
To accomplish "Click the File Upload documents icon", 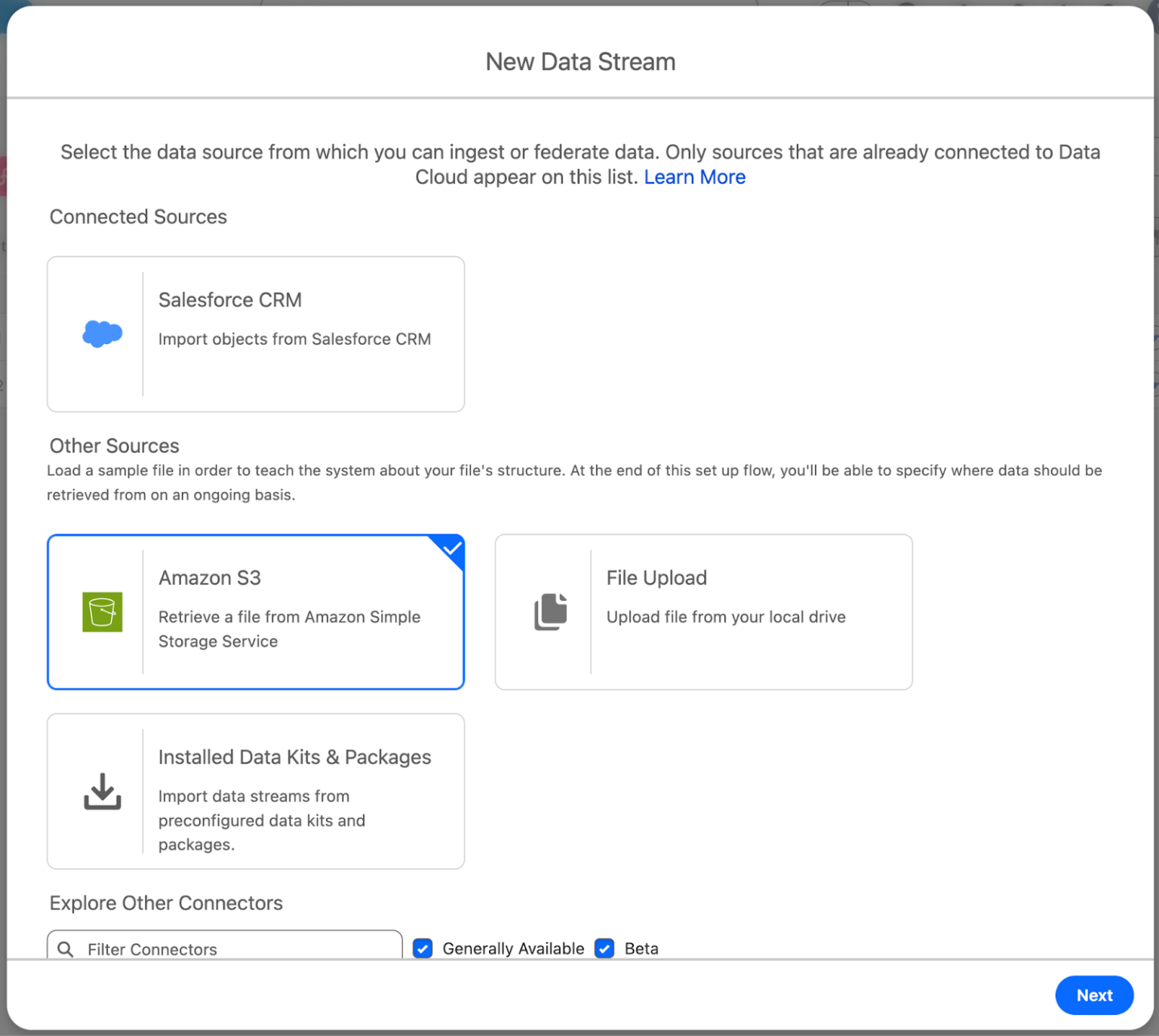I will (551, 612).
